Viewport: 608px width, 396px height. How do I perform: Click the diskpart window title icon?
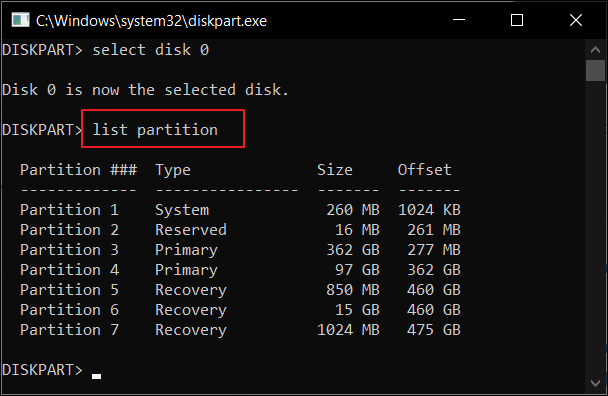[x=21, y=20]
